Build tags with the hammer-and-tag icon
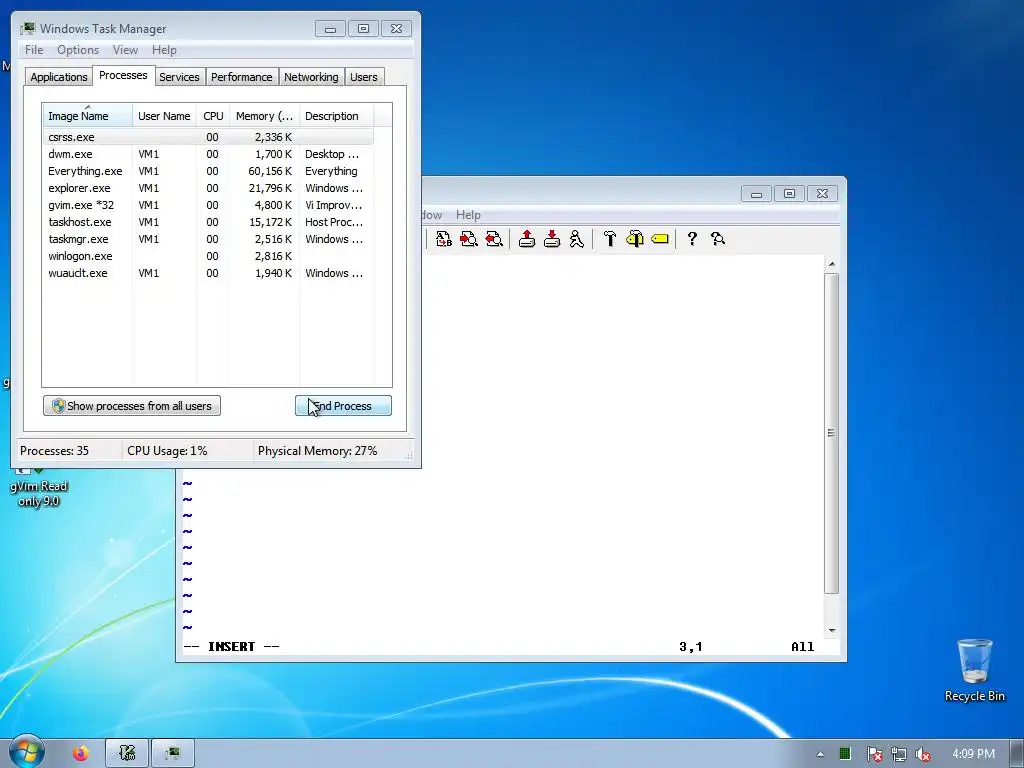Screen dimensions: 1024x768 pyautogui.click(x=635, y=239)
